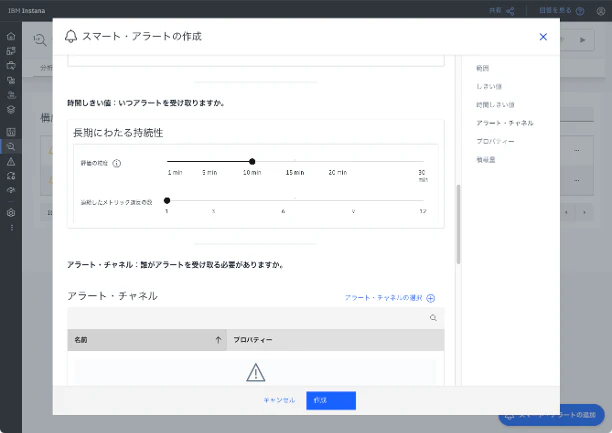
Task: Click the bell icon in the dialog title
Action: pos(71,36)
